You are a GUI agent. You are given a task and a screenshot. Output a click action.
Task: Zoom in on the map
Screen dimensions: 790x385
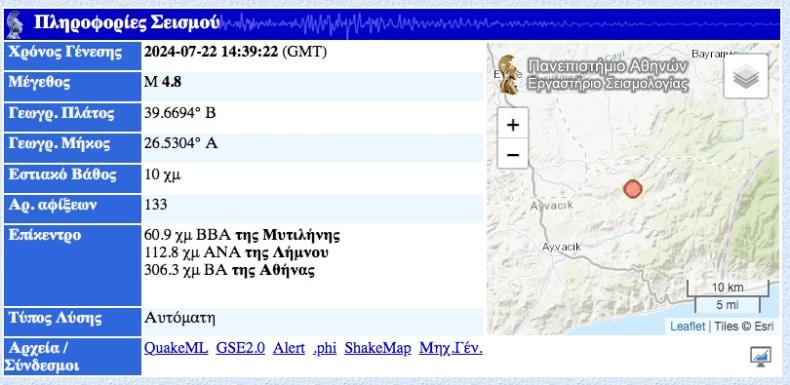coord(513,124)
